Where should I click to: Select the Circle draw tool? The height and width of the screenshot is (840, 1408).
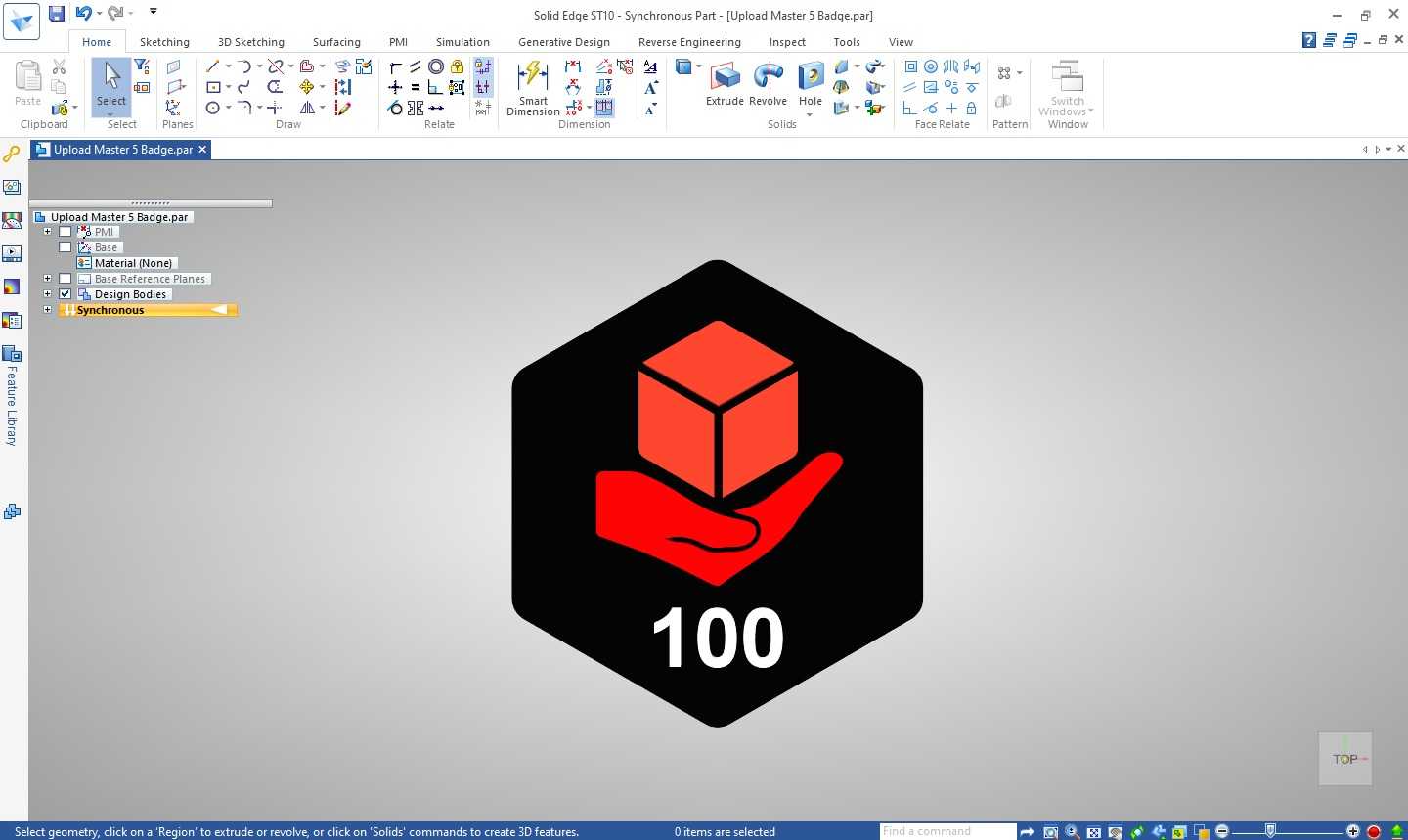coord(212,108)
